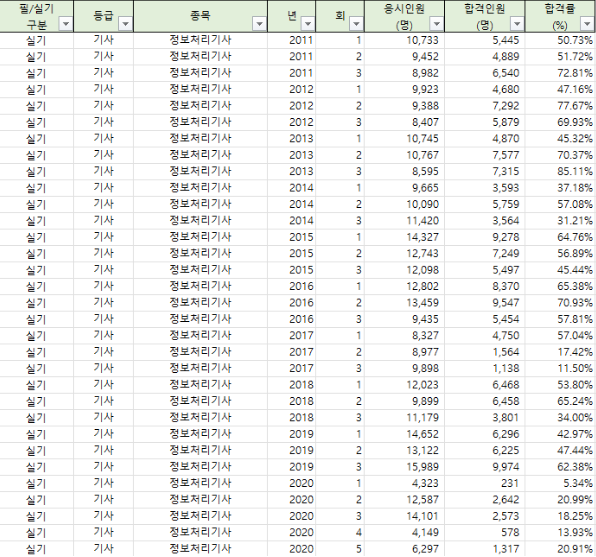Viewport: 596px width, 557px height.
Task: Click cell with value 15,989
Action: (x=404, y=467)
